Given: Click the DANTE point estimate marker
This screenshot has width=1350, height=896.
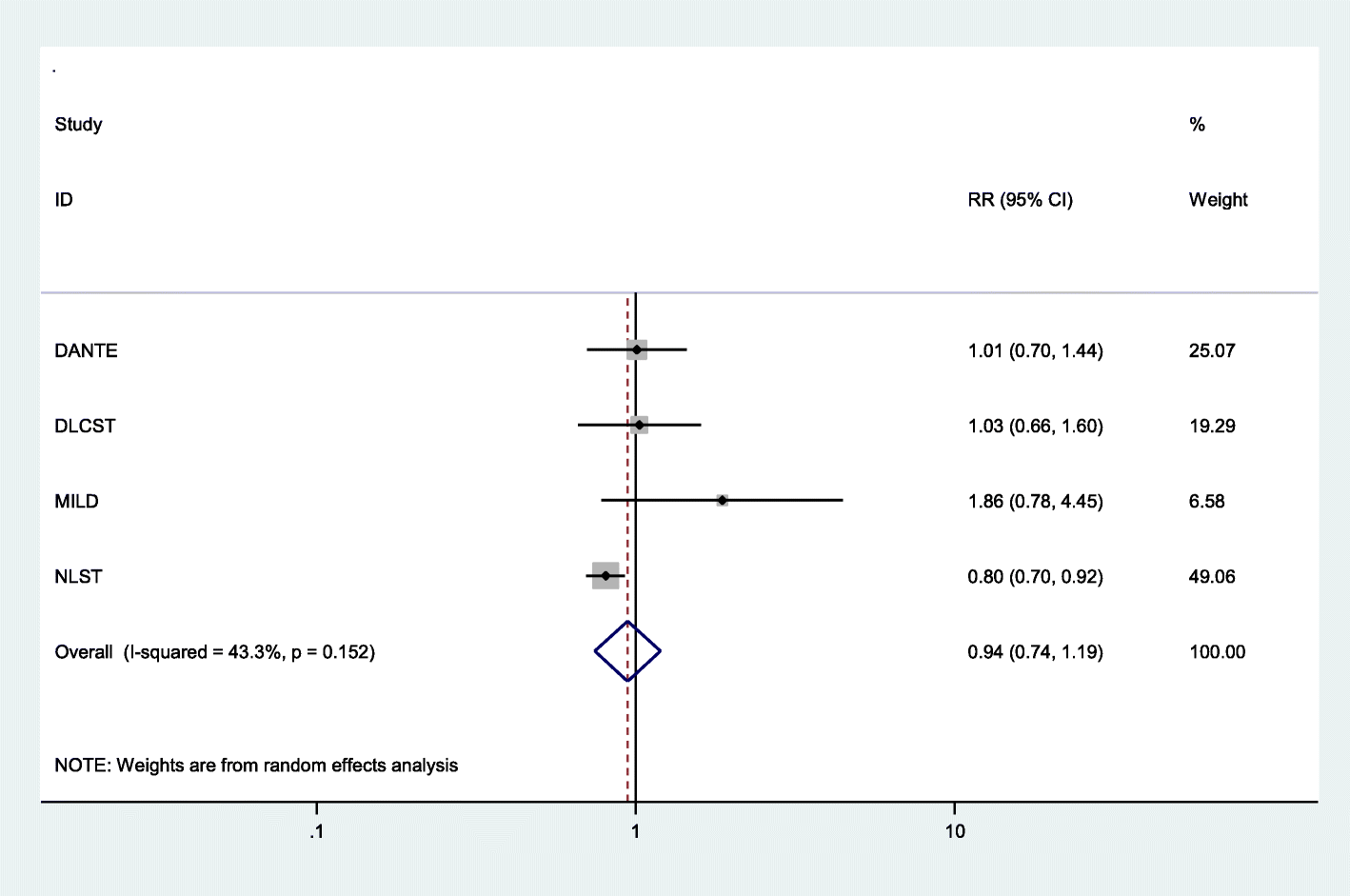Looking at the screenshot, I should tap(637, 349).
